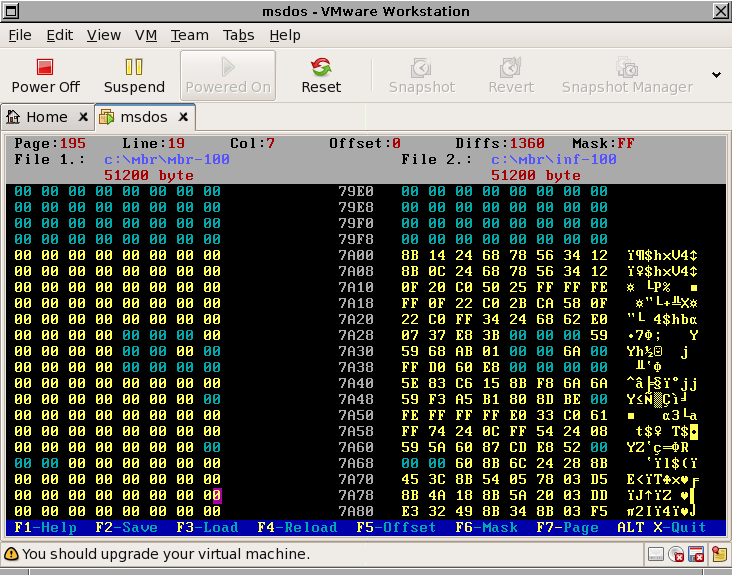This screenshot has width=732, height=575.
Task: Click the File 1 path c:\mbr\mbr-100
Action: (167, 160)
